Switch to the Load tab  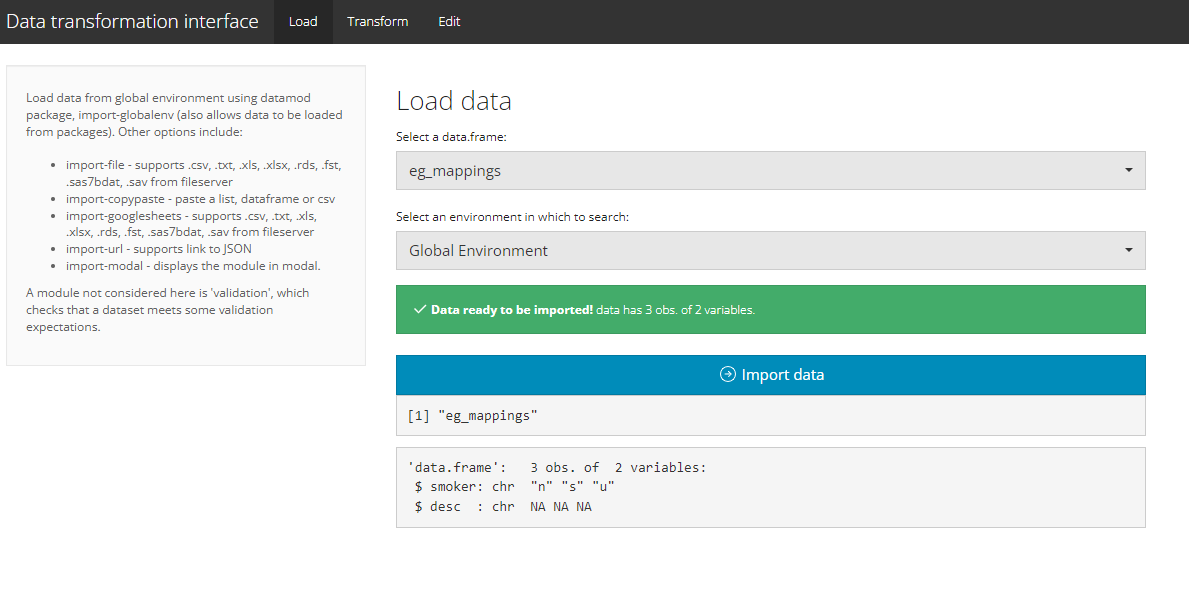[x=303, y=22]
